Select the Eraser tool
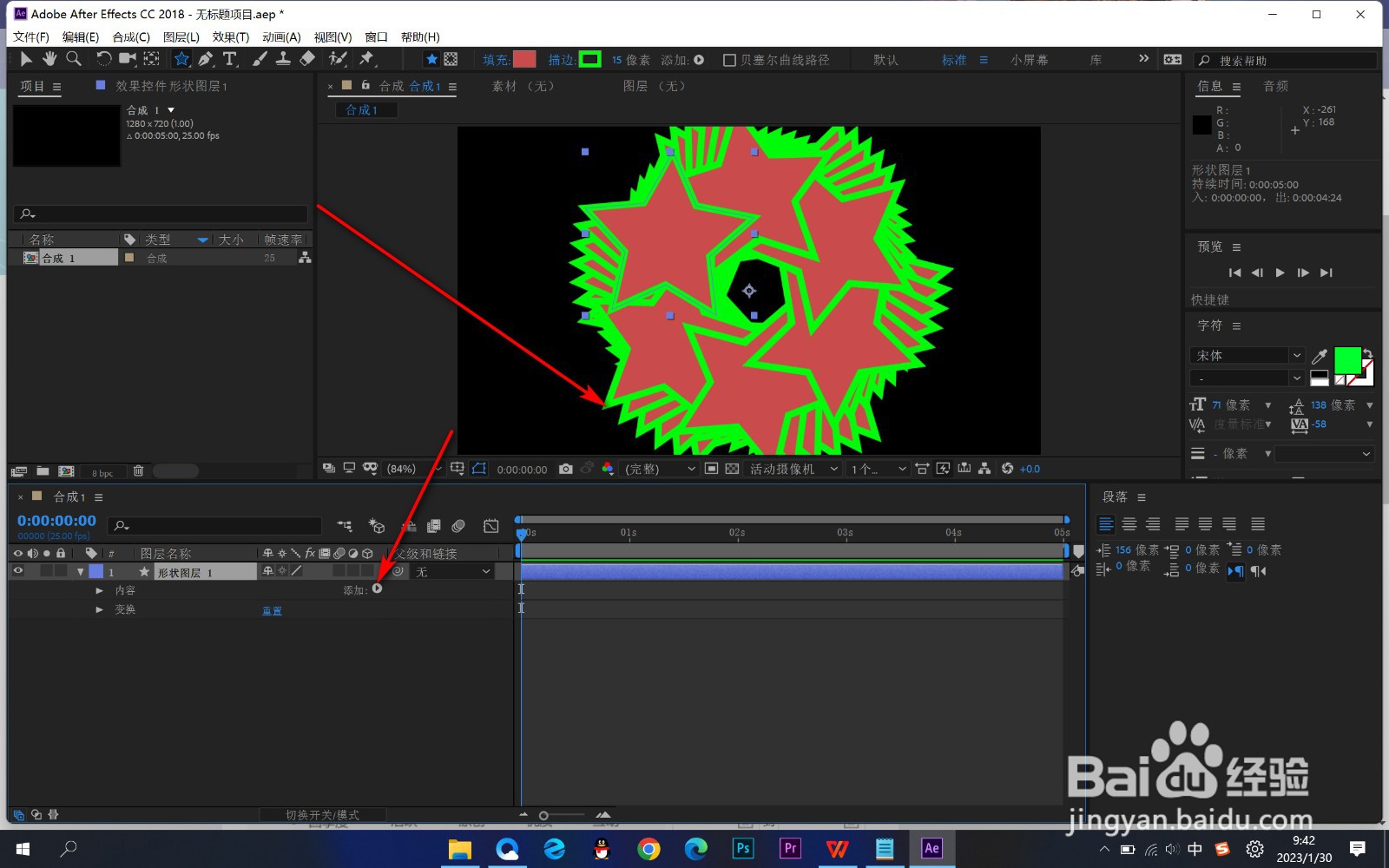This screenshot has height=868, width=1389. (307, 59)
